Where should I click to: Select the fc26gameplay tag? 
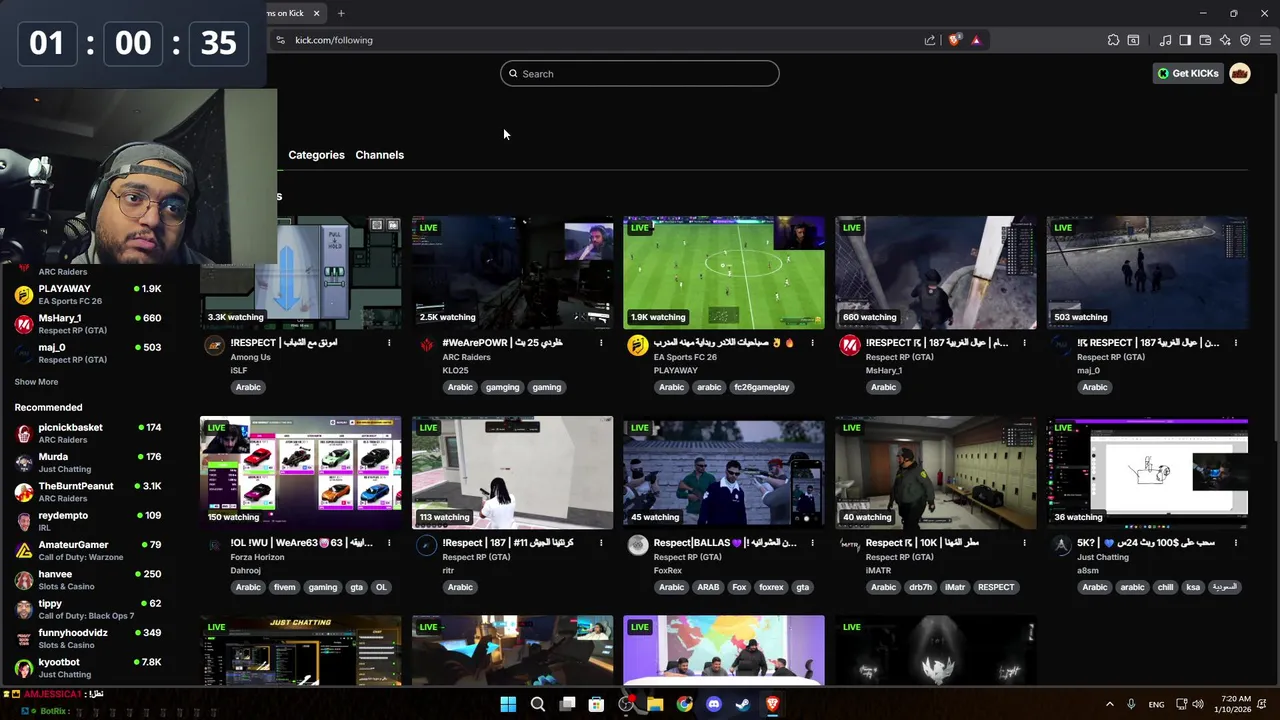[x=762, y=387]
